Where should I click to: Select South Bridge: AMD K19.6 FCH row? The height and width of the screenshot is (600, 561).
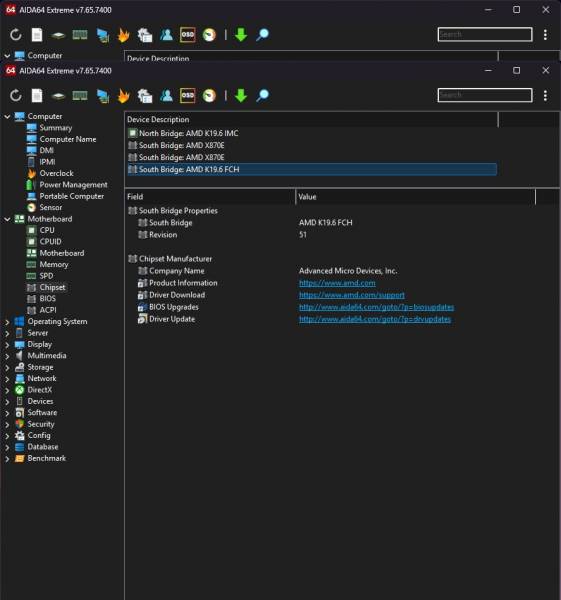(x=312, y=170)
